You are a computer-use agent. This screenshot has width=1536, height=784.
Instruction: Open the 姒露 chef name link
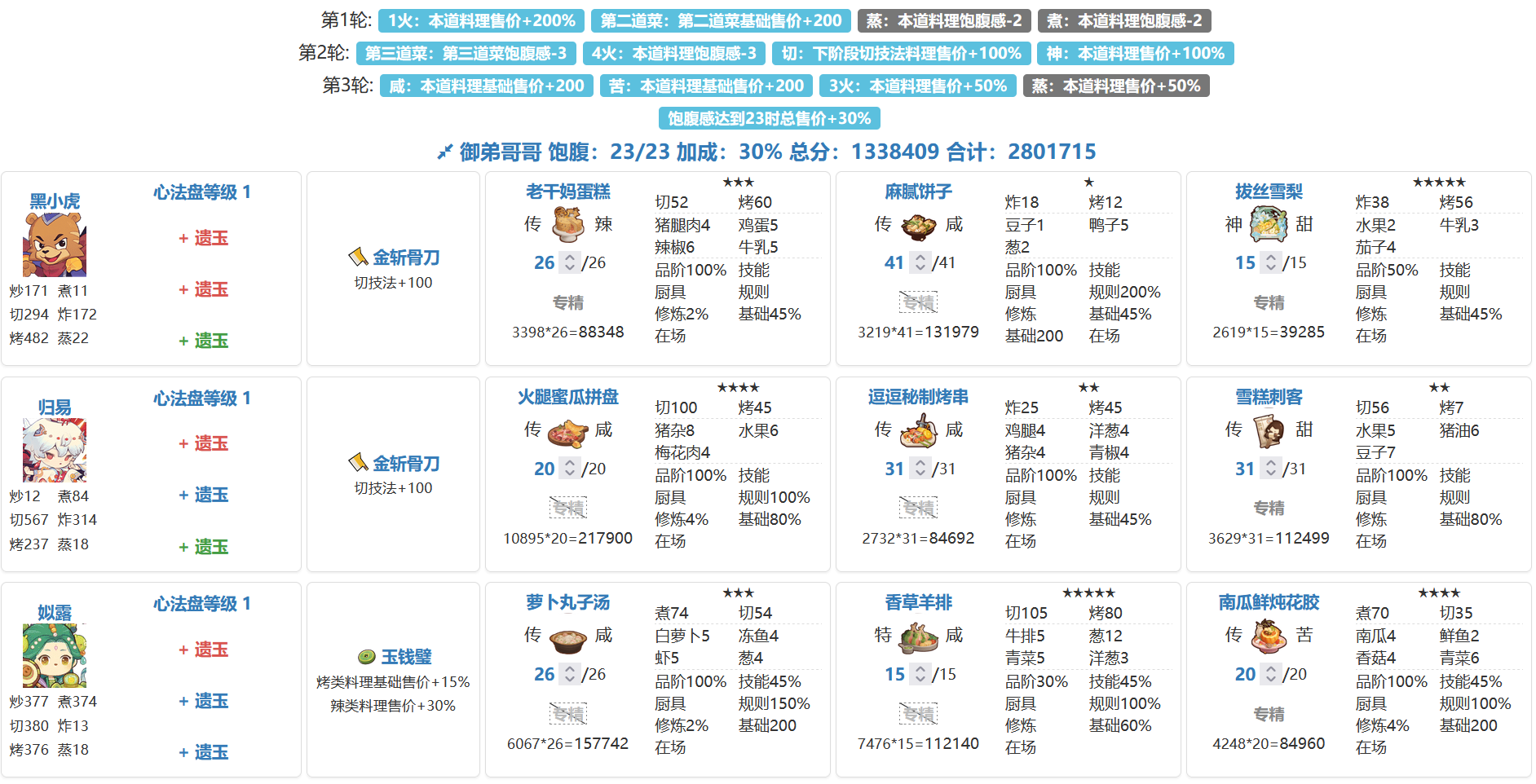tap(55, 613)
